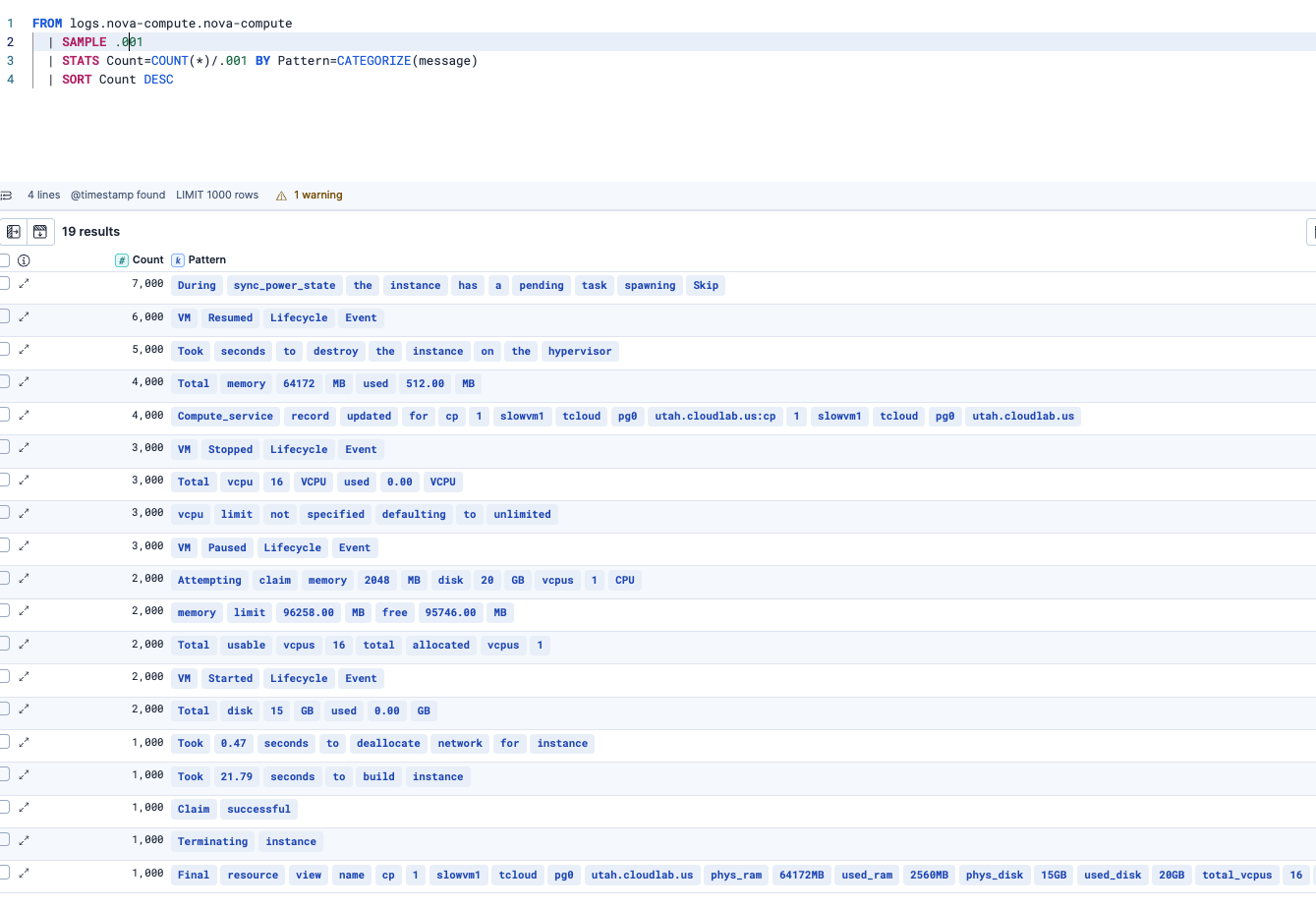The image size is (1316, 908).
Task: Click the 'total_vcpus' pattern token
Action: click(1237, 876)
